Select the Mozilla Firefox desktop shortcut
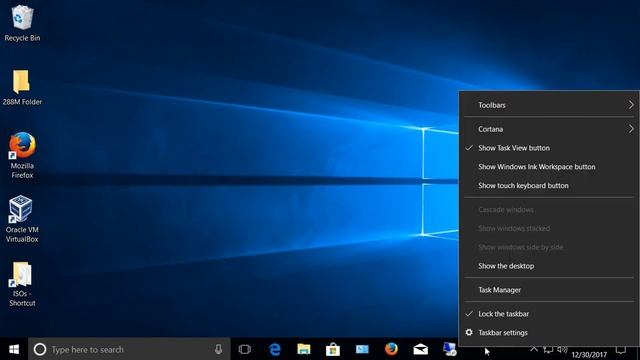Viewport: 640px width, 360px height. pyautogui.click(x=22, y=155)
